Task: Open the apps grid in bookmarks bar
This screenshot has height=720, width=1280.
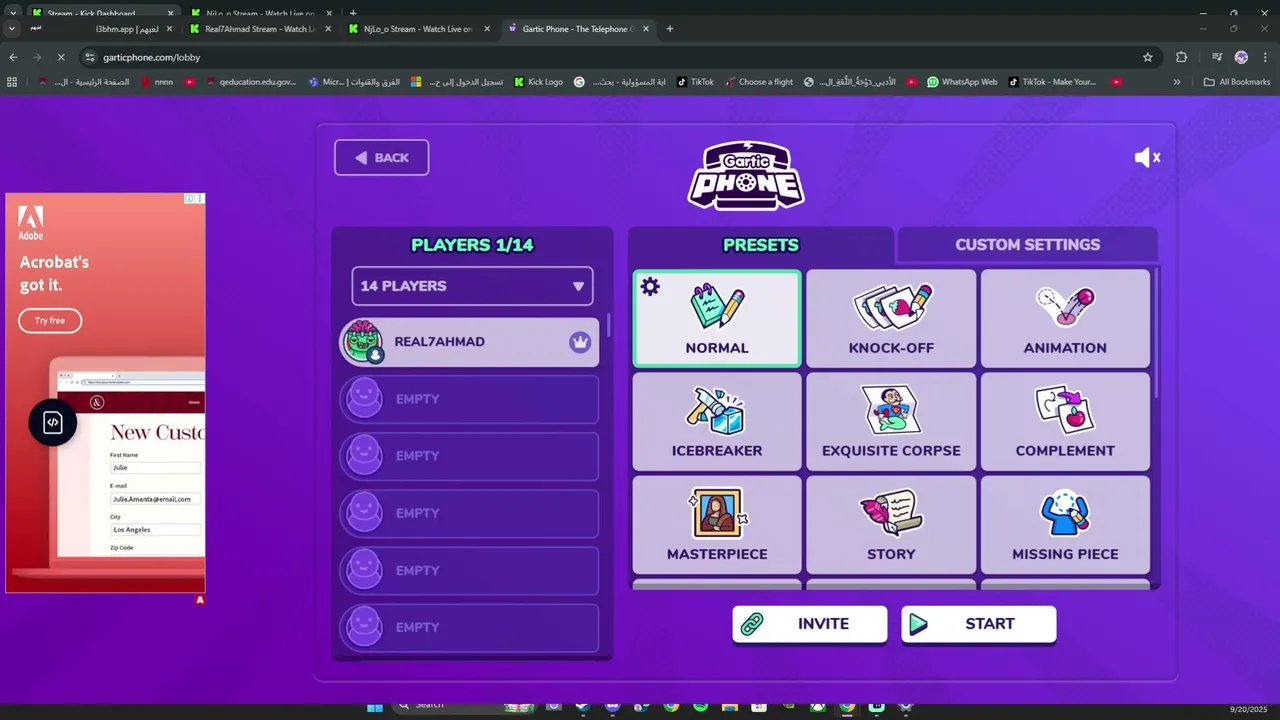Action: click(12, 82)
